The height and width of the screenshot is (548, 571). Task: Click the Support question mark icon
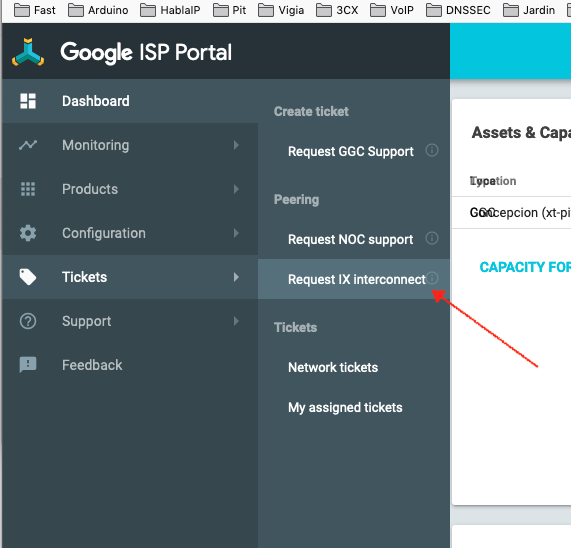pyautogui.click(x=28, y=321)
